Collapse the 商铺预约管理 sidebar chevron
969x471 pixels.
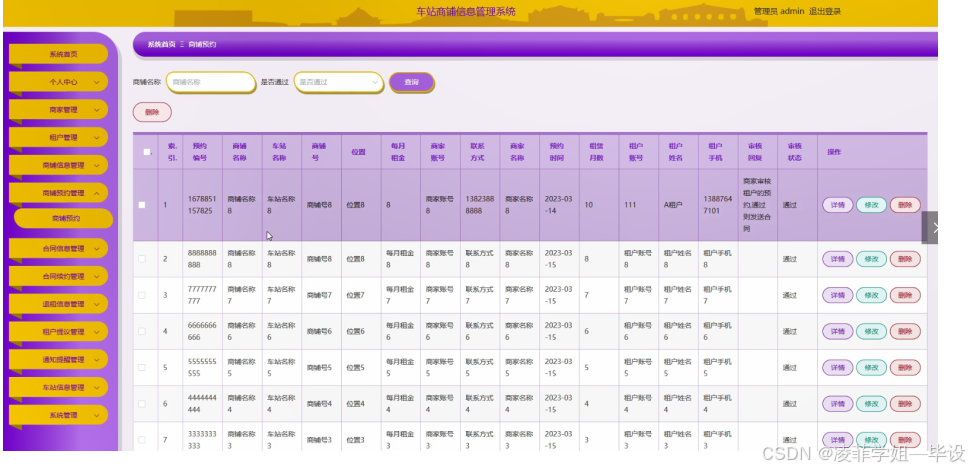pos(96,193)
